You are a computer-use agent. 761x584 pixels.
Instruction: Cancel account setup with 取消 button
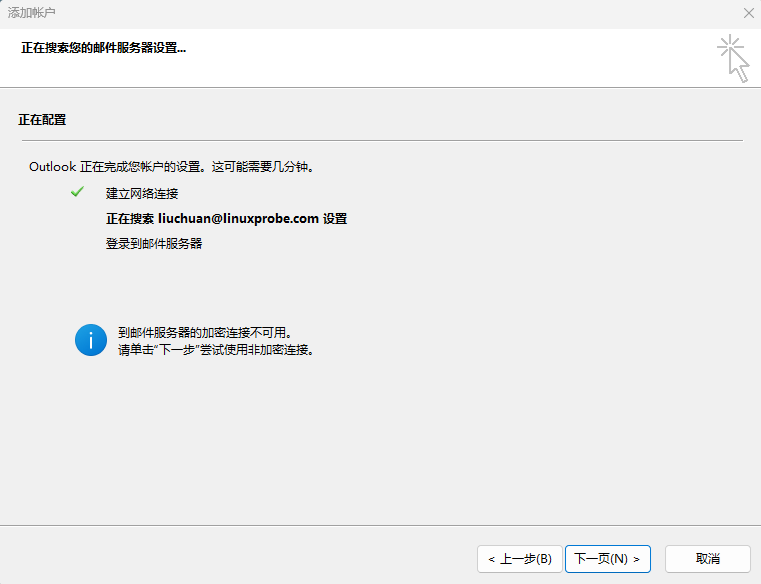707,558
